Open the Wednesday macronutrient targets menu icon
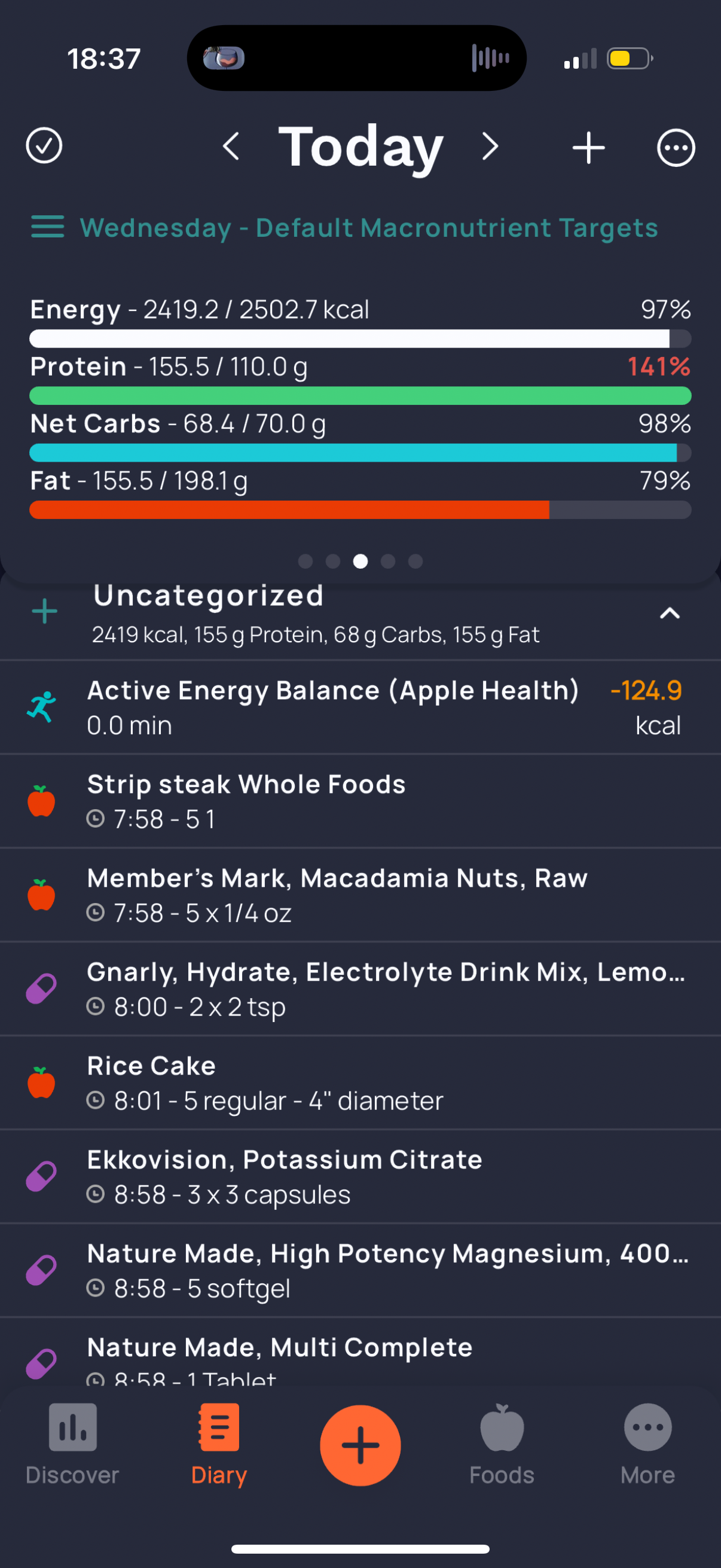The image size is (721, 1568). click(x=47, y=227)
